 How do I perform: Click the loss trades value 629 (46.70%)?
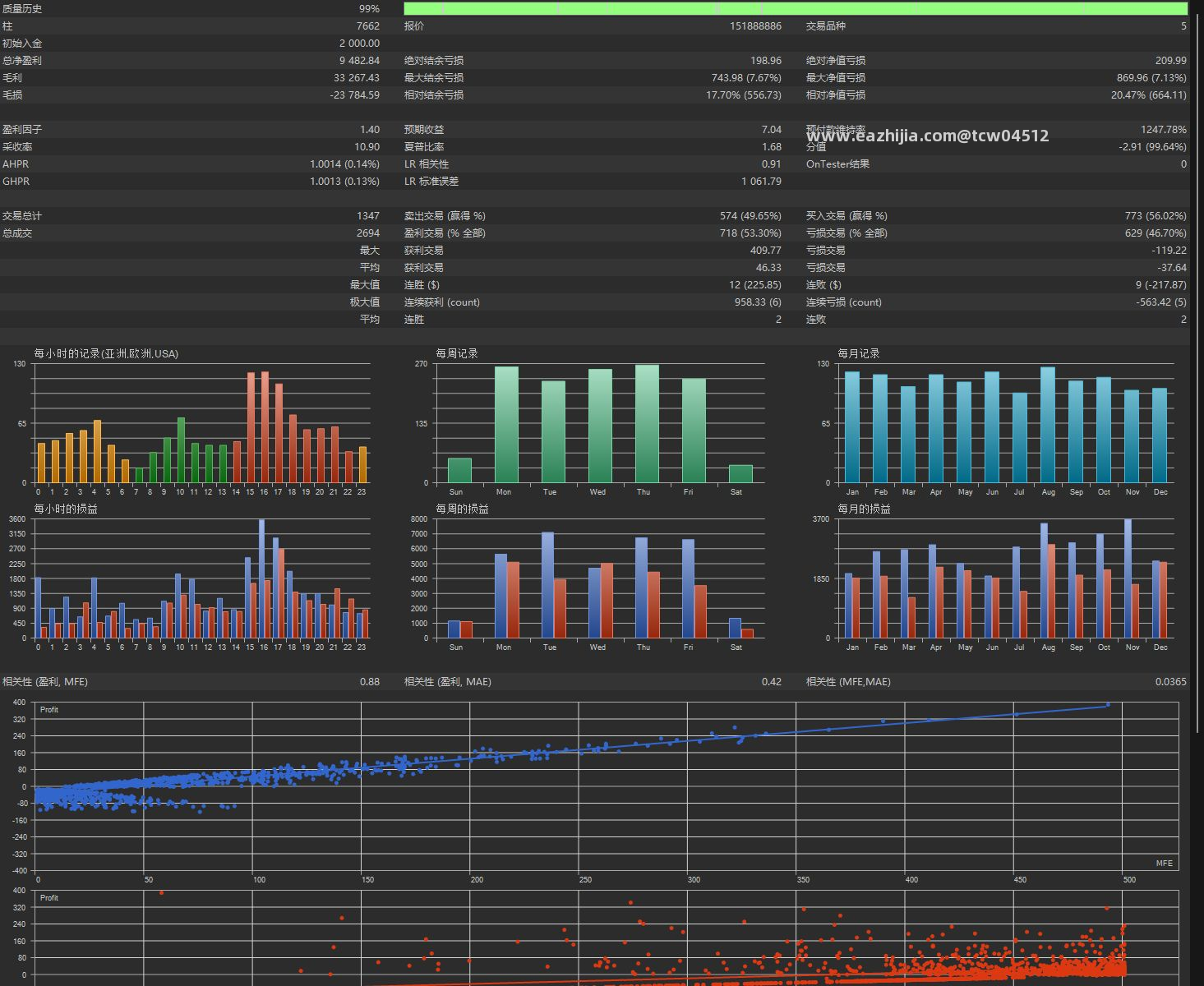coord(1156,233)
